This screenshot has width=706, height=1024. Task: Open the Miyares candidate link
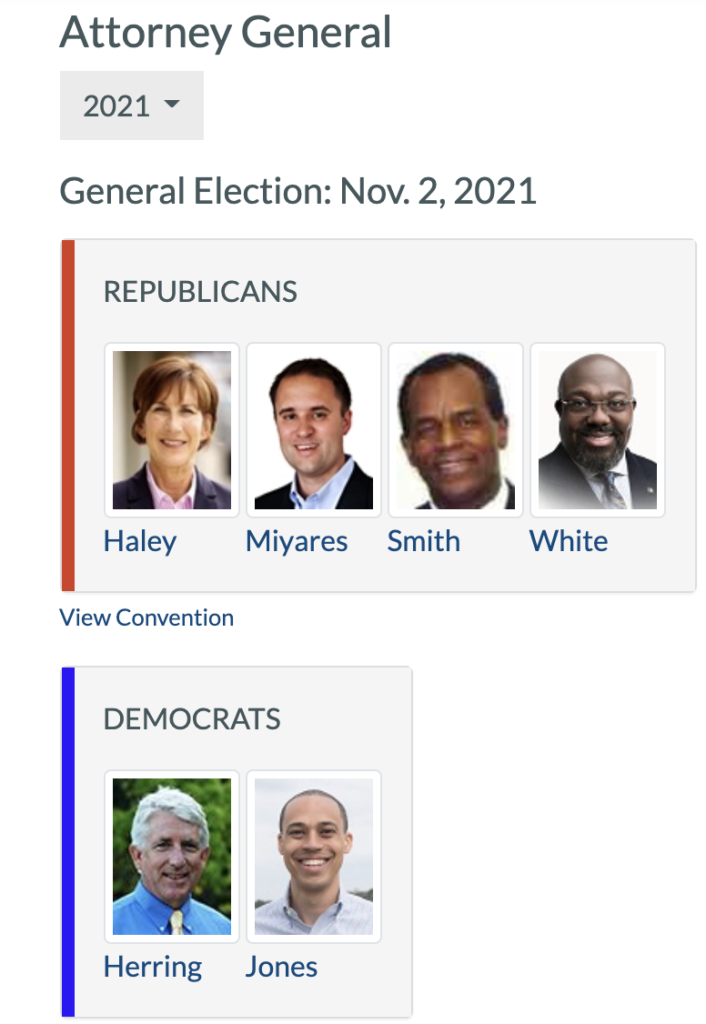[297, 541]
